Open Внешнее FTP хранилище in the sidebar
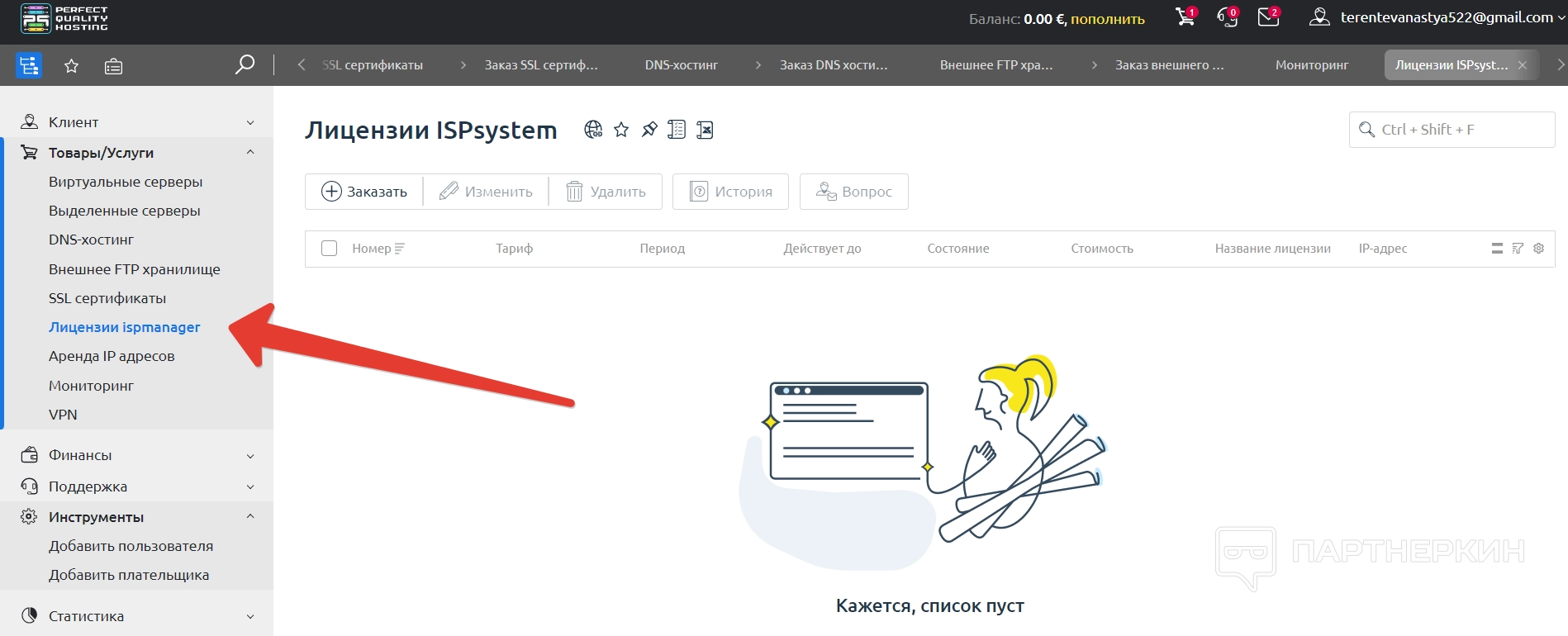The height and width of the screenshot is (636, 1568). 135,269
